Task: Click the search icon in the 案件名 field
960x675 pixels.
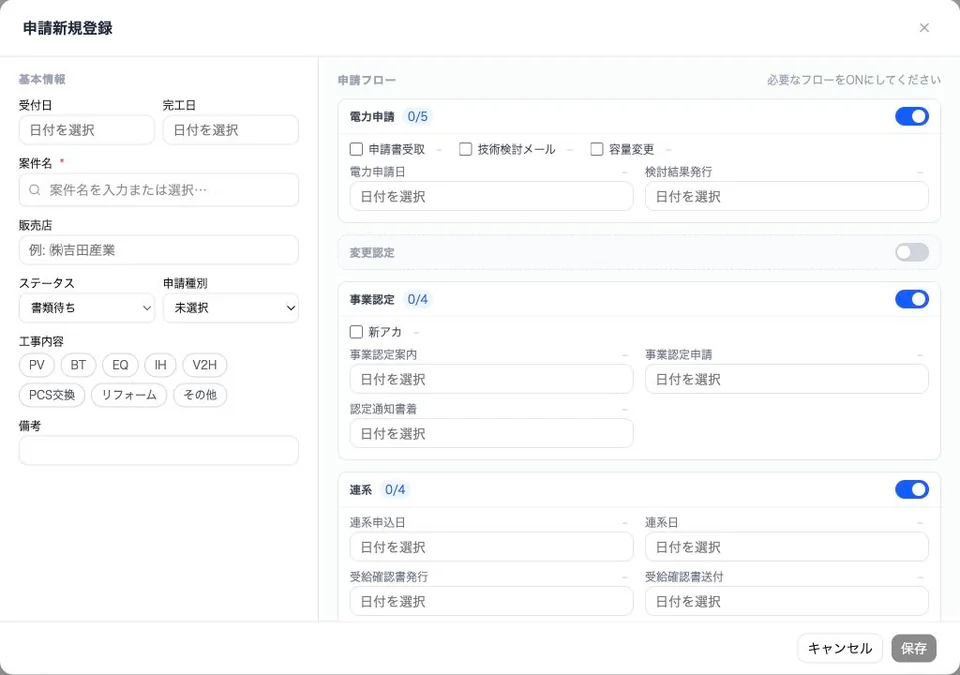Action: coord(35,190)
